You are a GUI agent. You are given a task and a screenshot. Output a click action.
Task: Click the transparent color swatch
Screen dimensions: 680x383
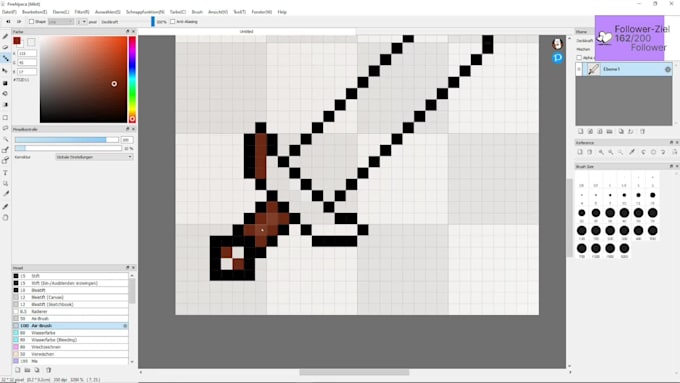[x=31, y=42]
